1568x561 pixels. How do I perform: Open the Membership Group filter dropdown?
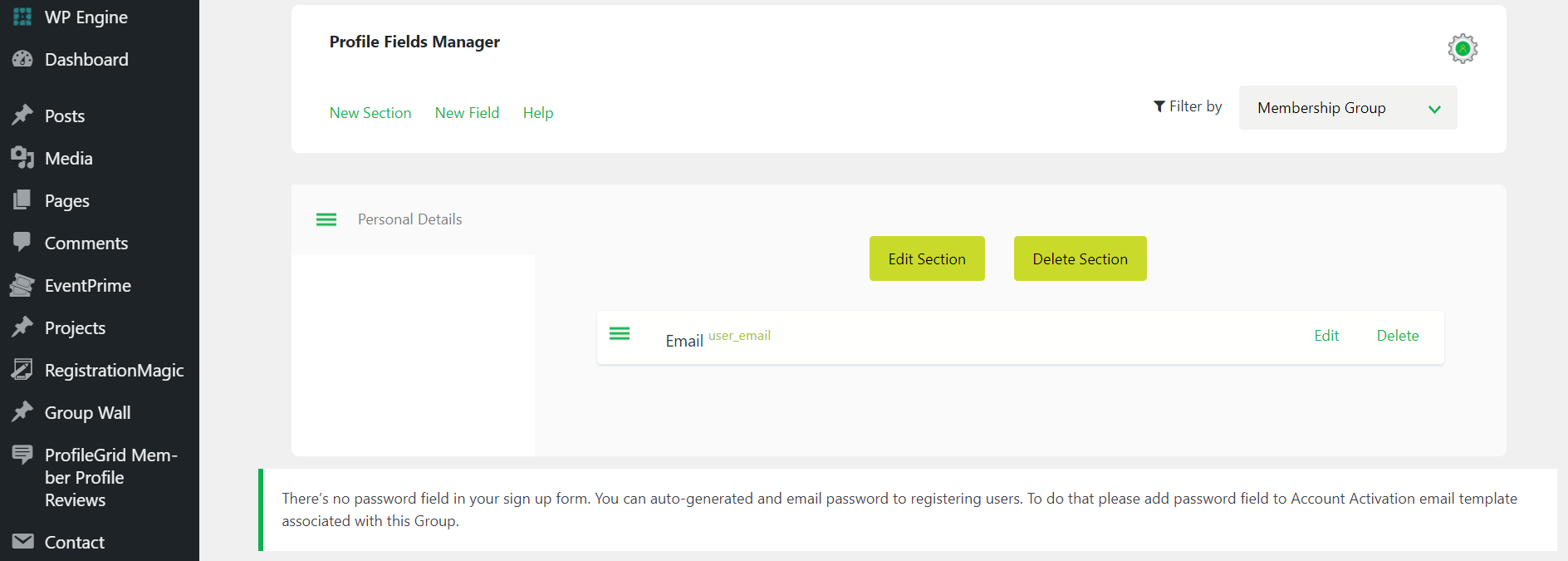click(x=1347, y=108)
